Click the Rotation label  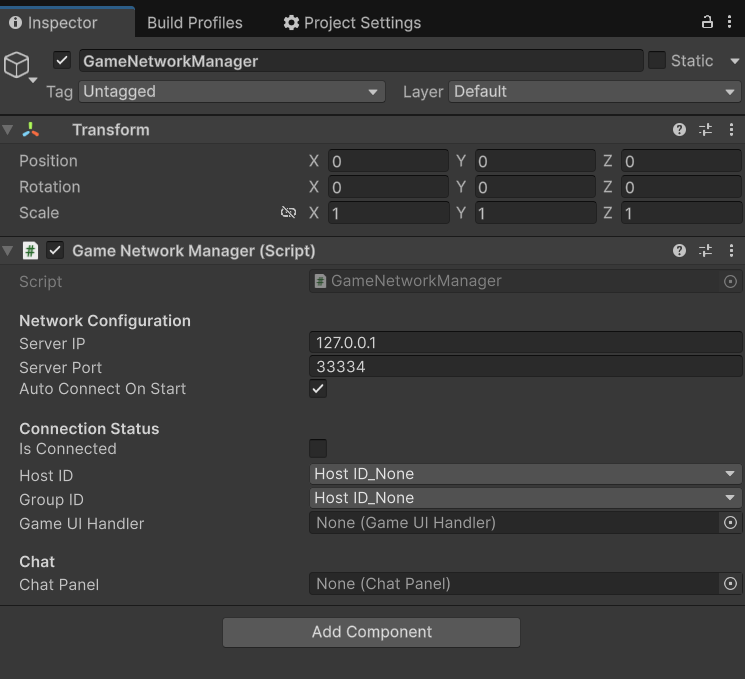click(x=49, y=187)
